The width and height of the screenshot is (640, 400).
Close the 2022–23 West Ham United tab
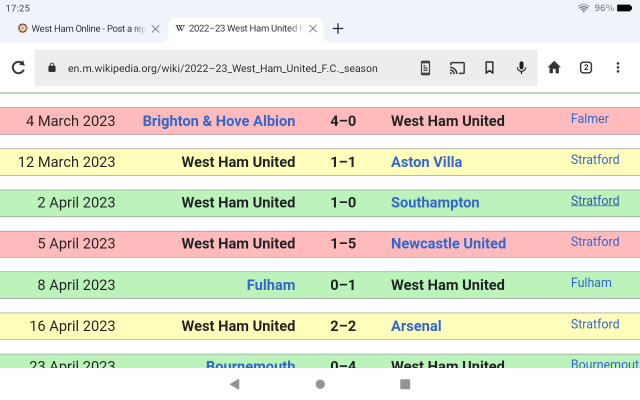(313, 28)
